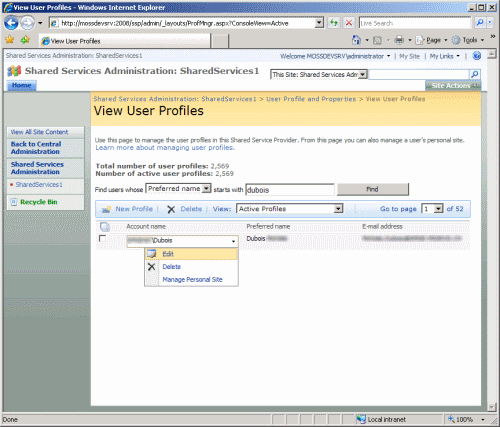The width and height of the screenshot is (500, 427).
Task: Click the SharePoint help icon
Action: (x=477, y=56)
